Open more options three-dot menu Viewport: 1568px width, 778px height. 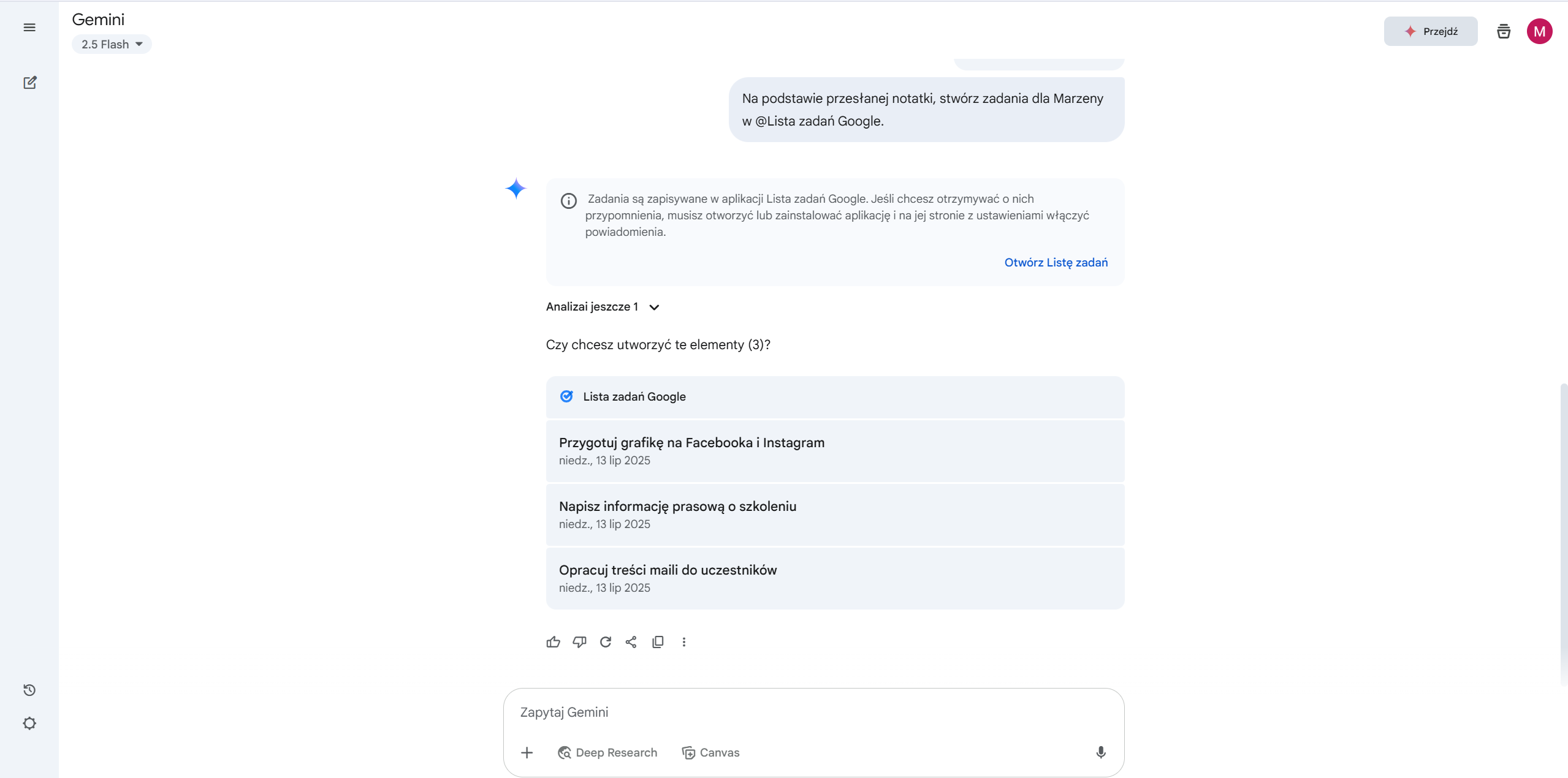click(x=684, y=642)
